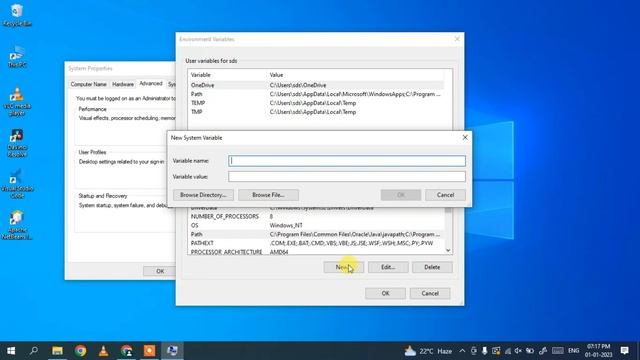640x360 pixels.
Task: Open File Explorer from the taskbar
Action: 57,351
